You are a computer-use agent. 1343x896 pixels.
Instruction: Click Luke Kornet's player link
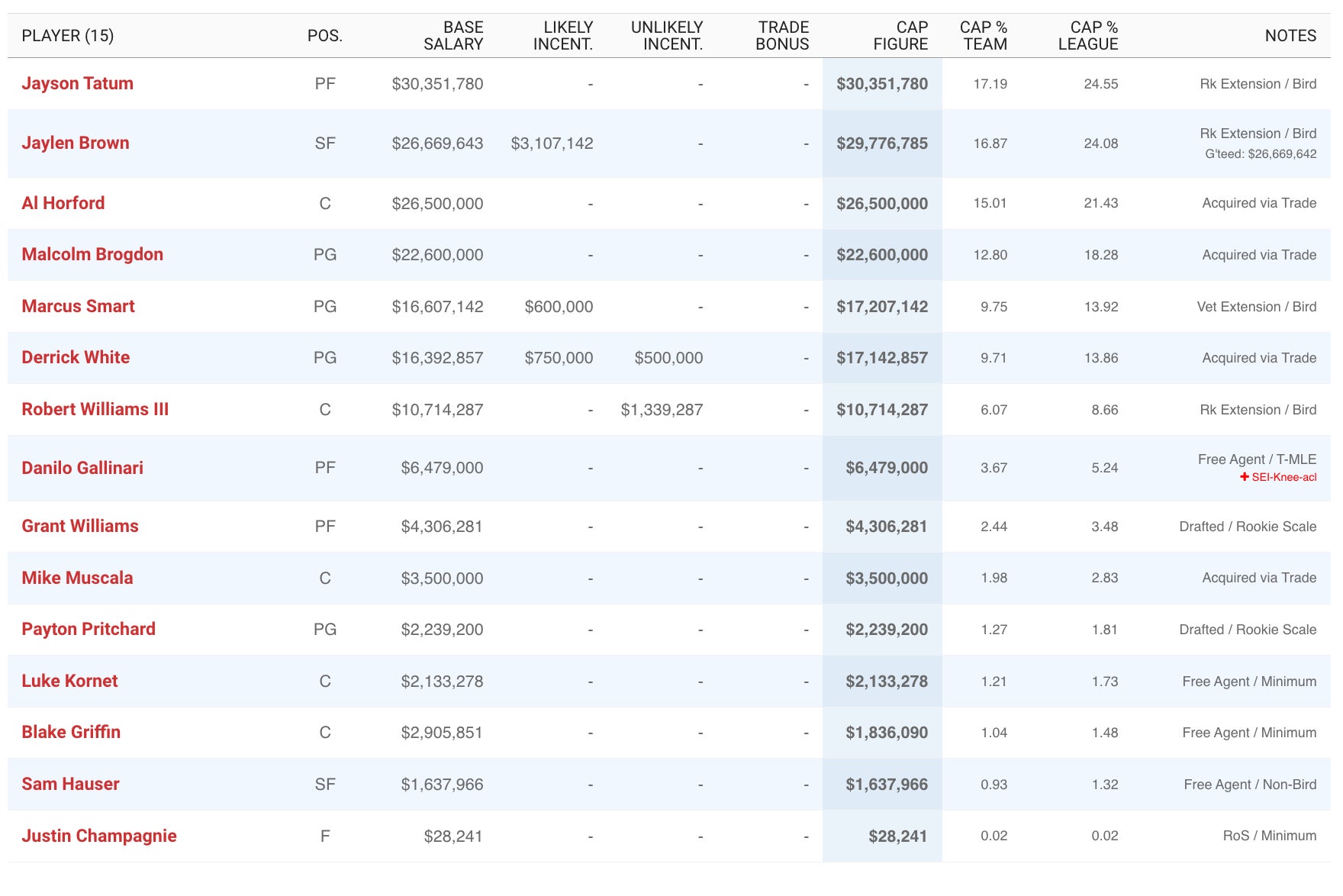tap(69, 682)
